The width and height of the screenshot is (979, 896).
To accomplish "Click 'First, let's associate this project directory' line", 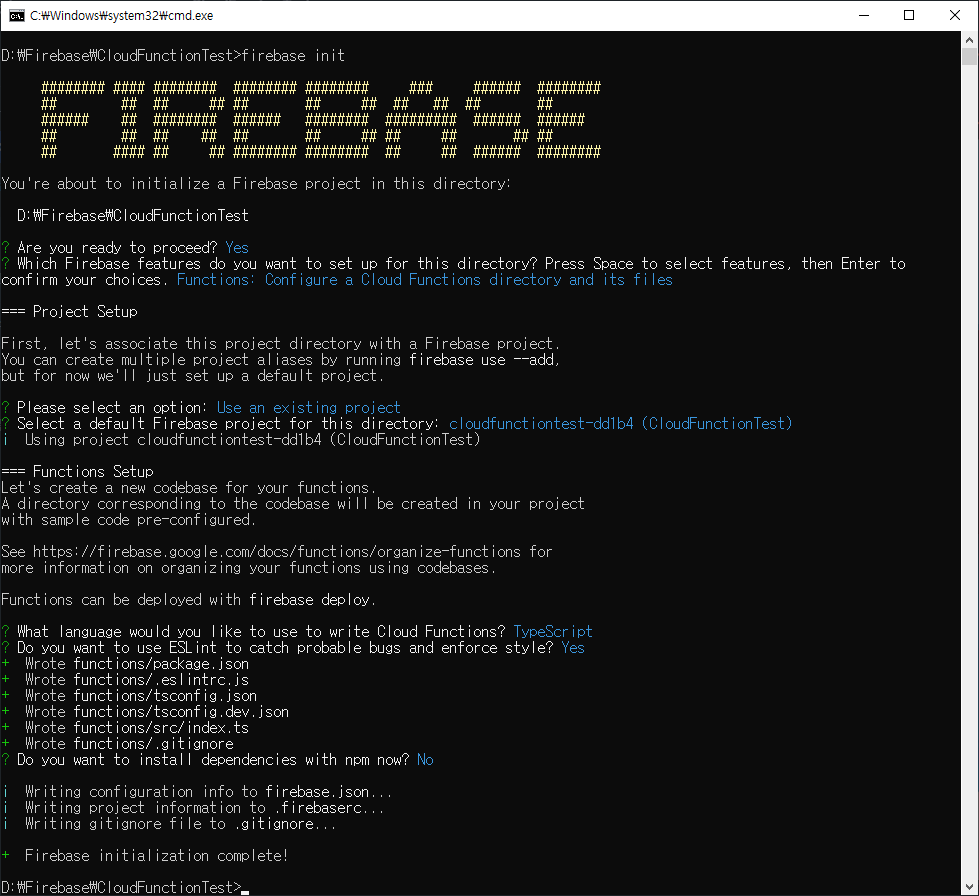I will click(x=281, y=343).
